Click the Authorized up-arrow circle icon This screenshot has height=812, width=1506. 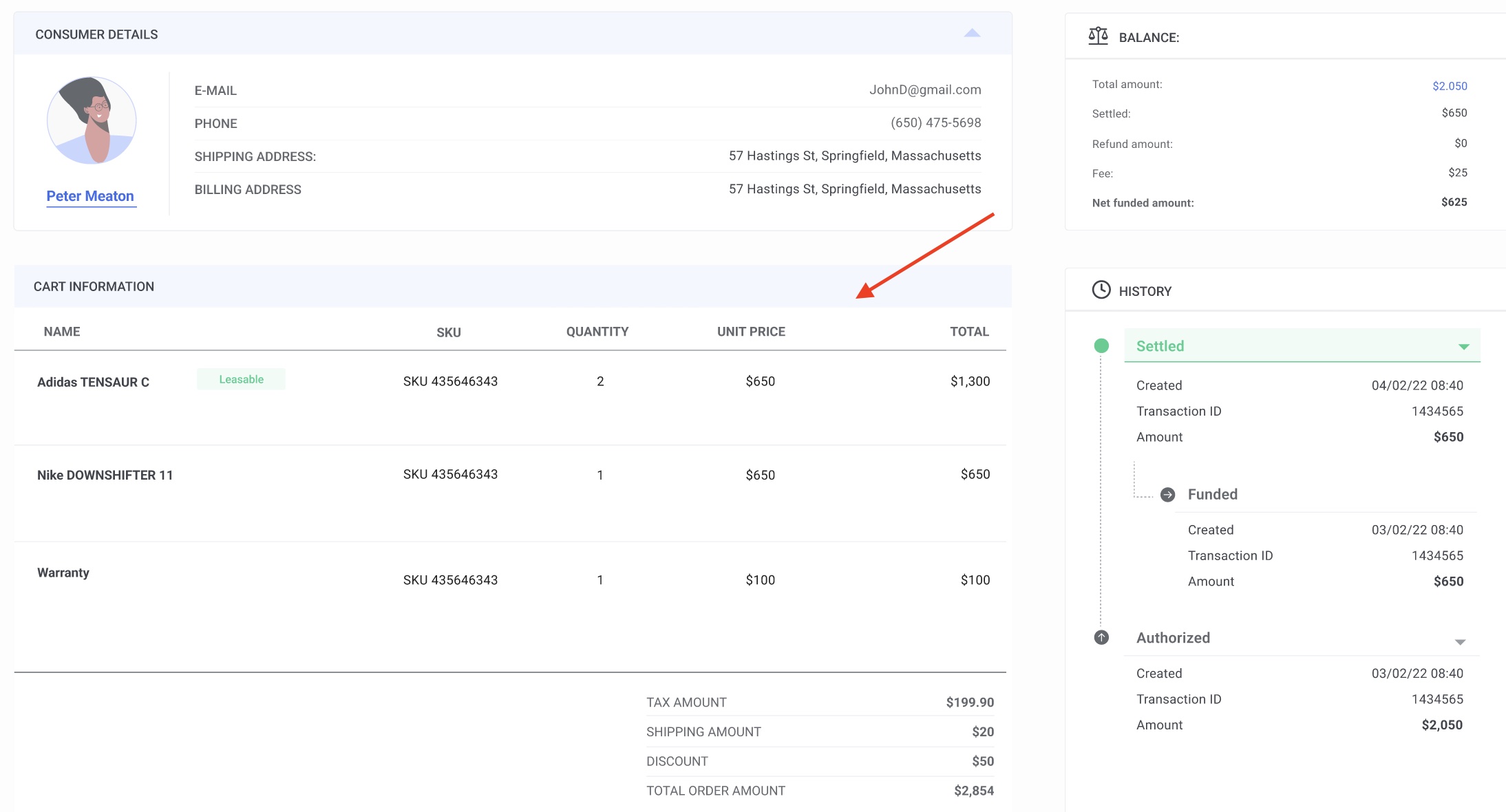1101,637
